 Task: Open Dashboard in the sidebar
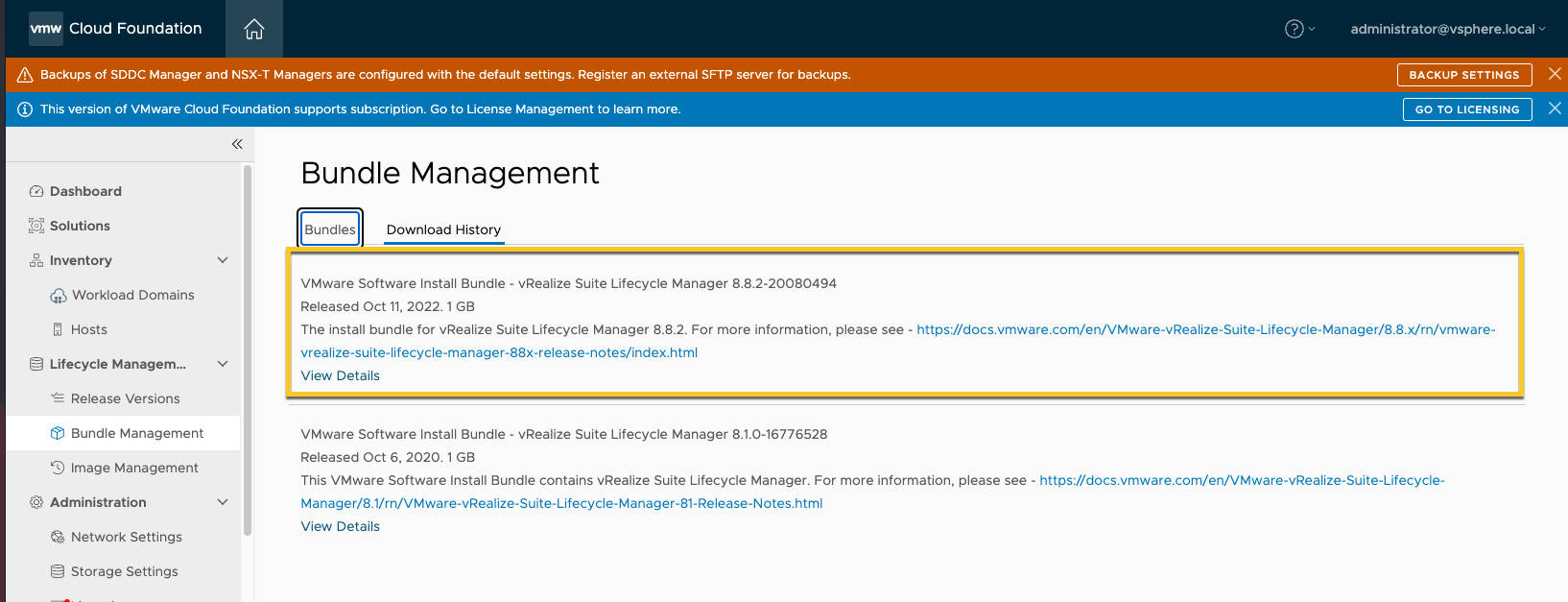(x=85, y=191)
